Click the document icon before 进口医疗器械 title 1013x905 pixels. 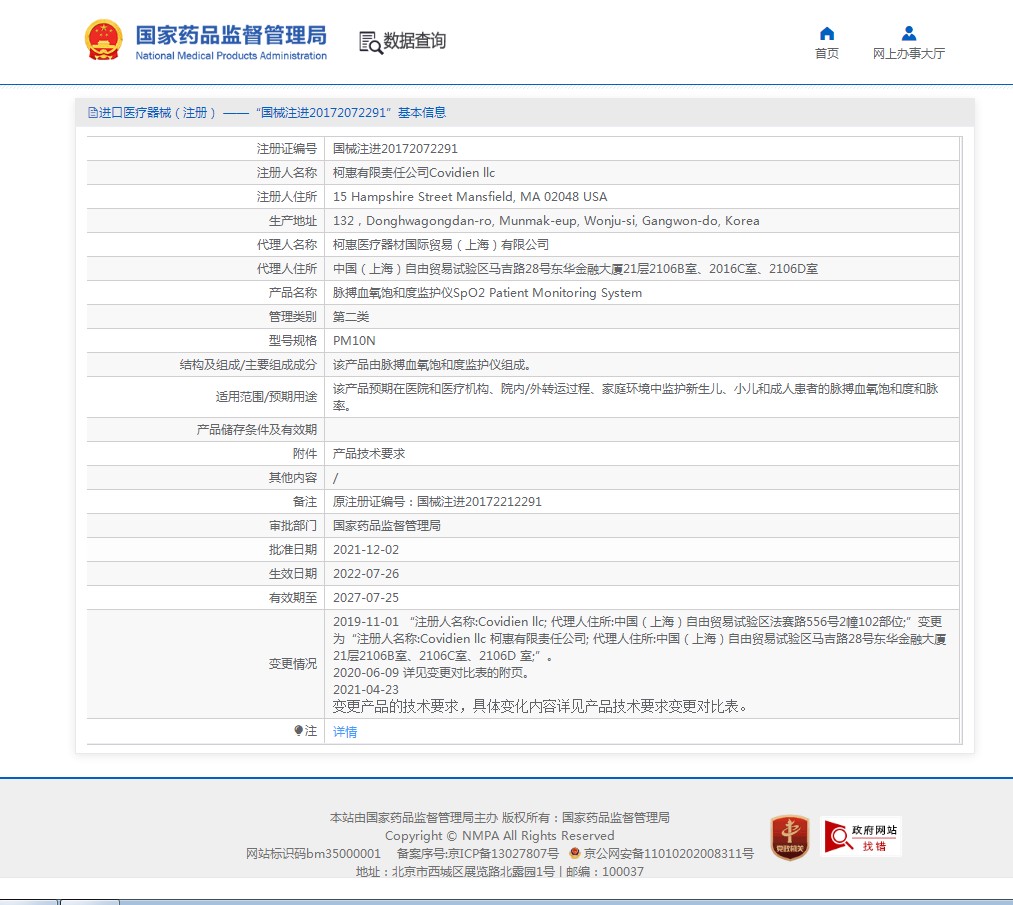point(92,113)
